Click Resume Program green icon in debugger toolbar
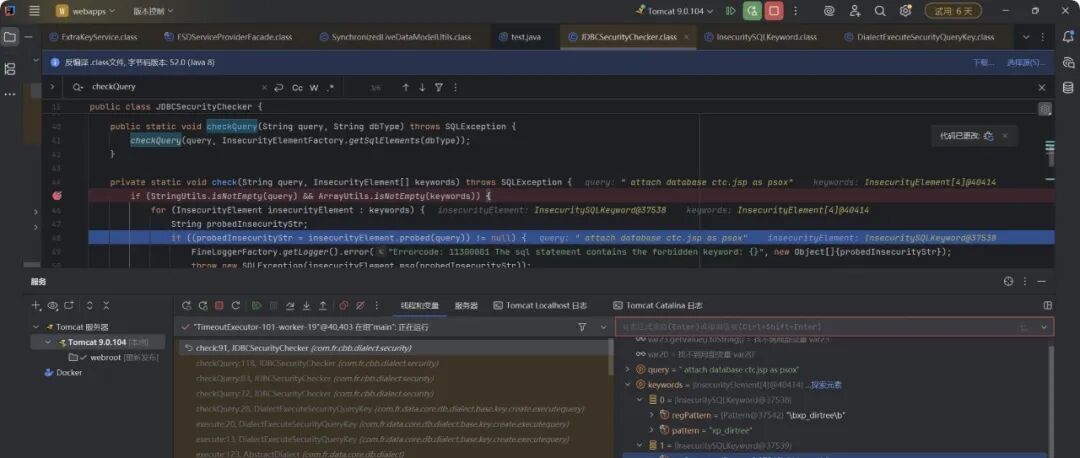 (256, 305)
